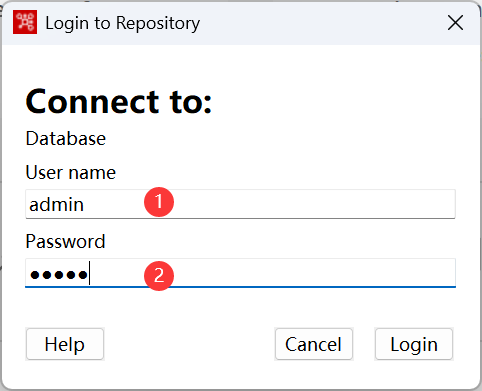Click blank area between Help and Cancel buttons
Image resolution: width=482 pixels, height=391 pixels.
click(x=189, y=344)
